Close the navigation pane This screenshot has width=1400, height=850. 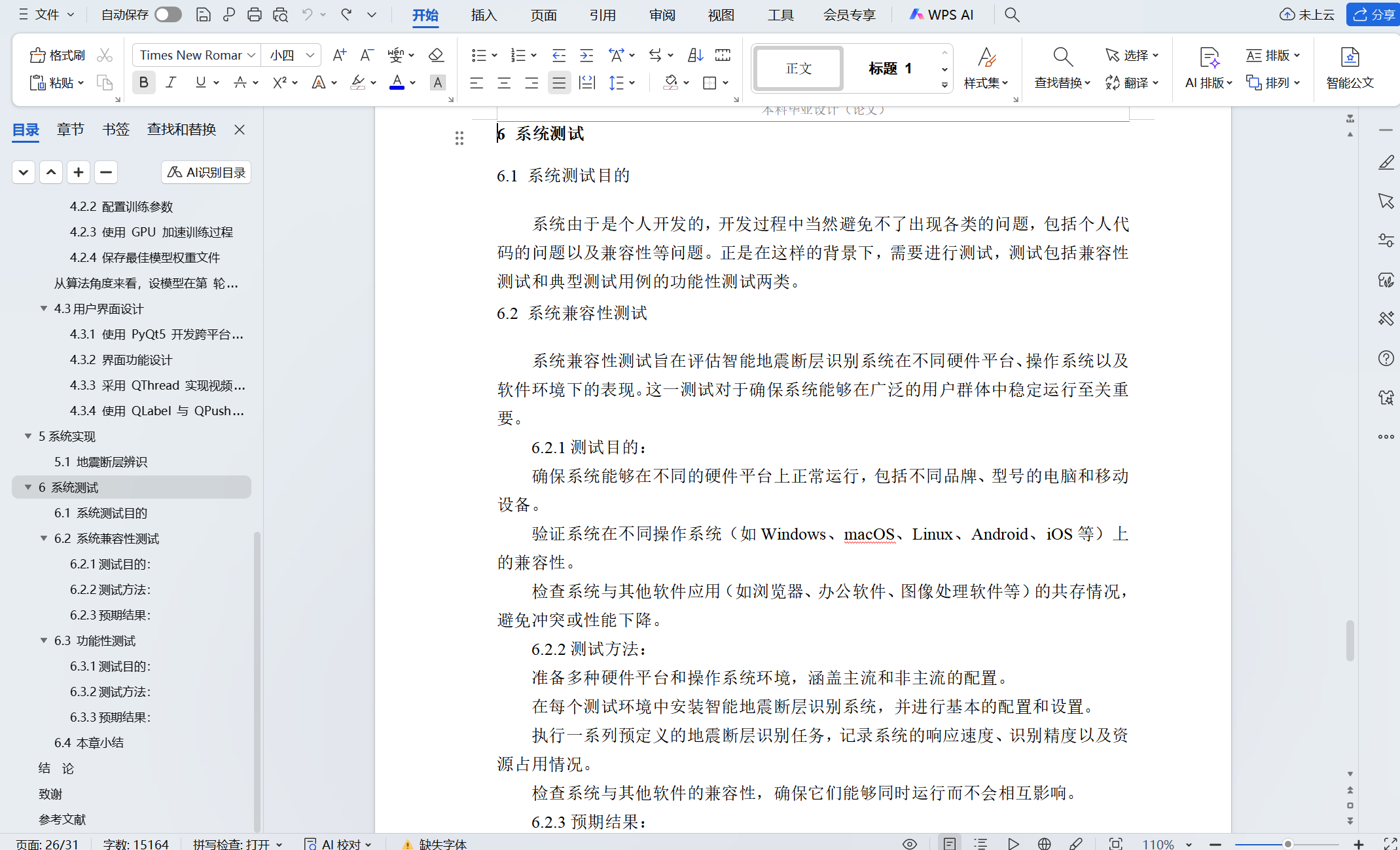coord(240,129)
